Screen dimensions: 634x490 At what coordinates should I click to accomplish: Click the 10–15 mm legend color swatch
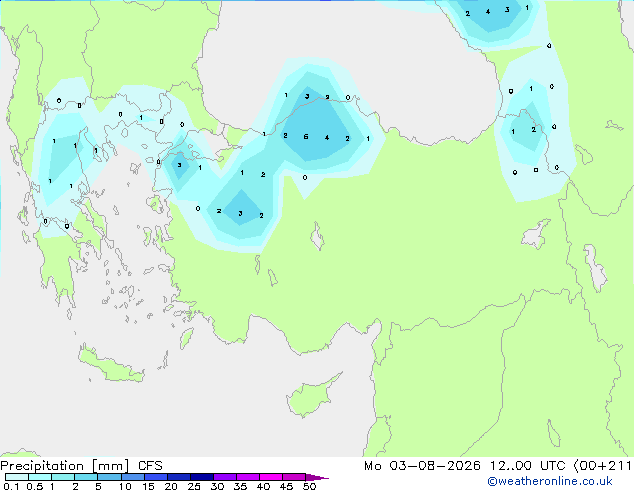pyautogui.click(x=132, y=477)
